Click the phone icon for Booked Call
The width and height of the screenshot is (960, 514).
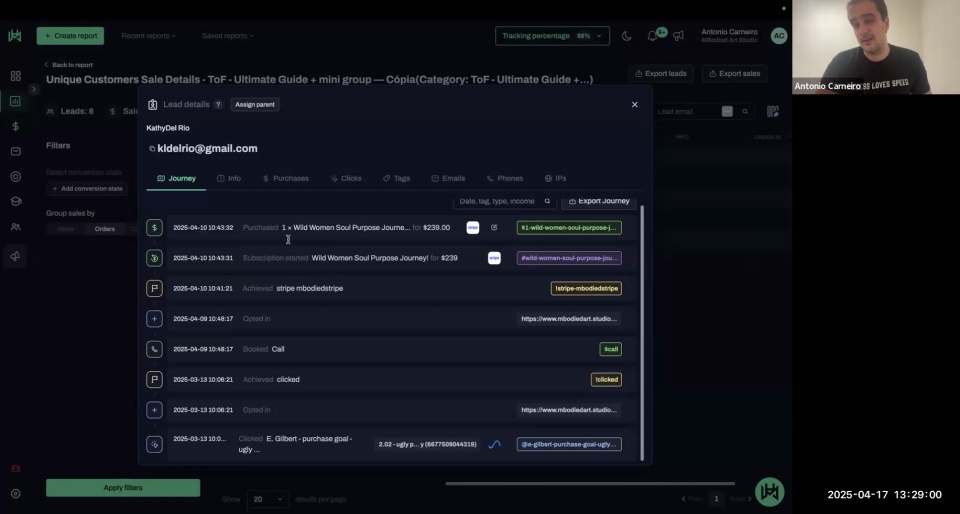[x=154, y=349]
